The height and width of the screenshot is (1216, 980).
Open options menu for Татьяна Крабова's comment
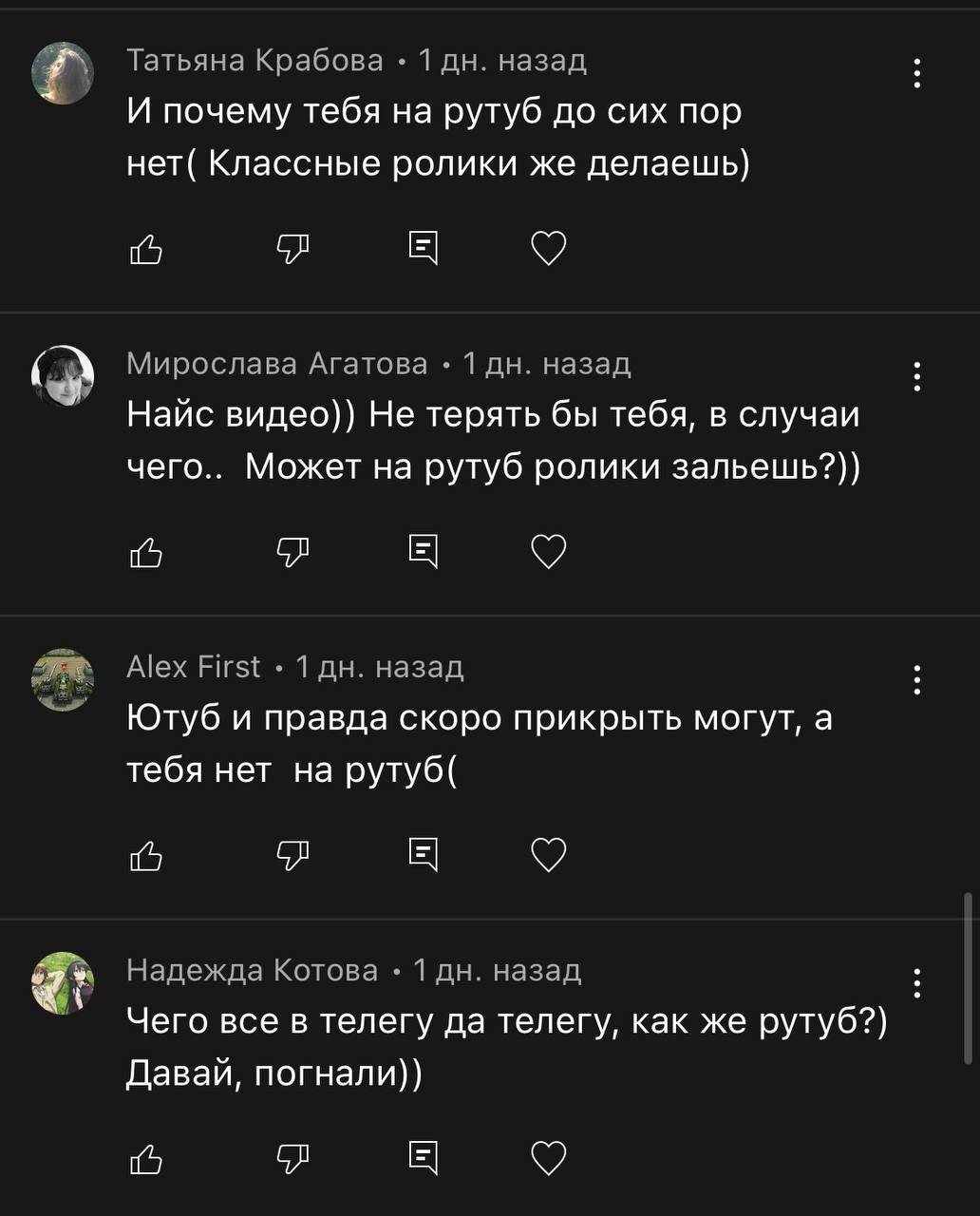pos(916,73)
